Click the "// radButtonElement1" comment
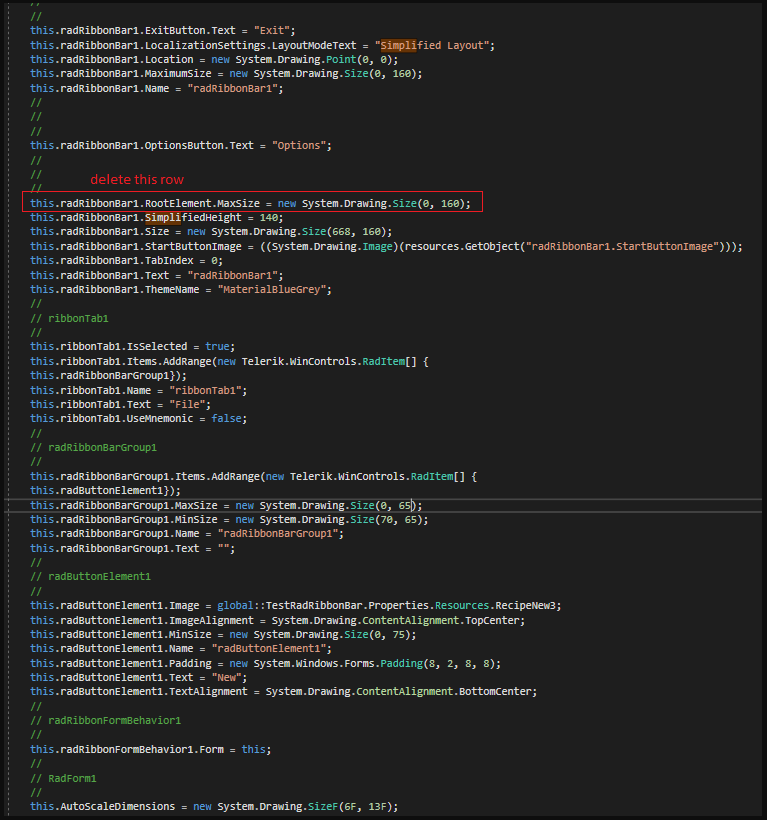The width and height of the screenshot is (767, 820). [91, 576]
